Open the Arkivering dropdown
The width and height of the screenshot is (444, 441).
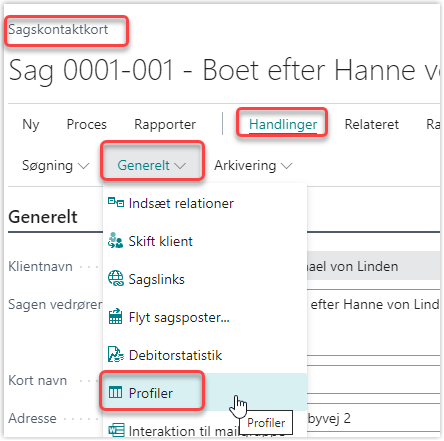(x=253, y=166)
